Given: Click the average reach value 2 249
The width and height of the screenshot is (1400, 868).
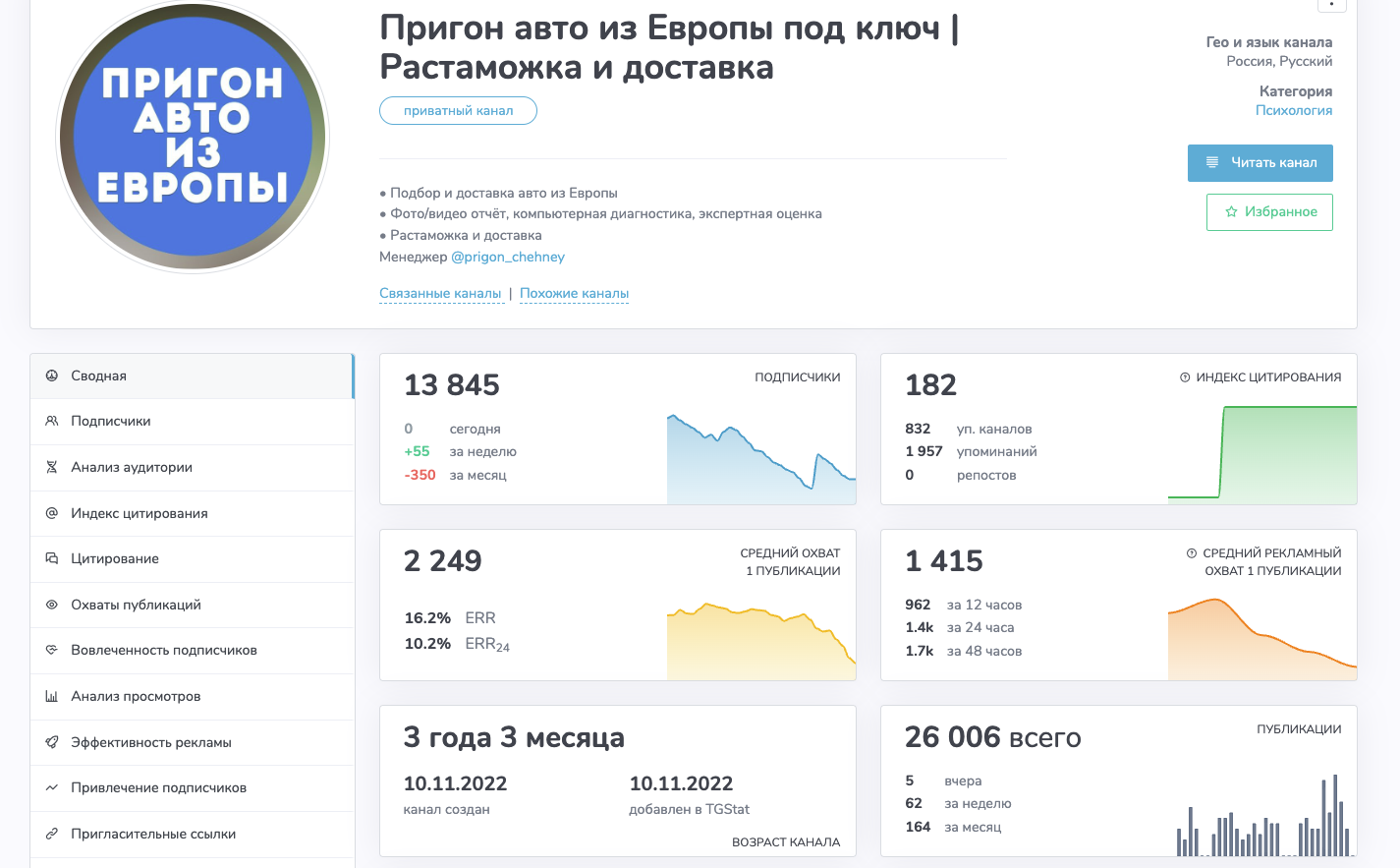Looking at the screenshot, I should (x=443, y=561).
